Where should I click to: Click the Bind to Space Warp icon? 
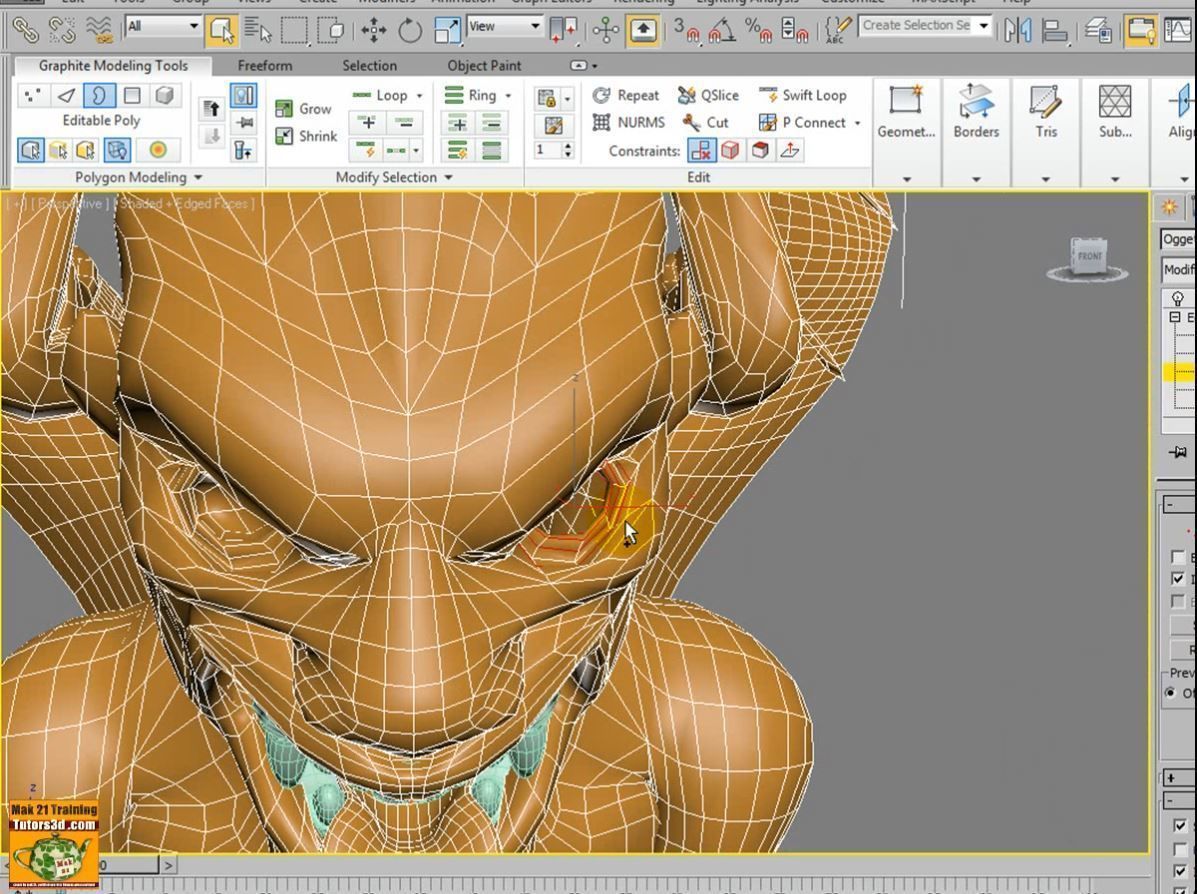point(99,31)
